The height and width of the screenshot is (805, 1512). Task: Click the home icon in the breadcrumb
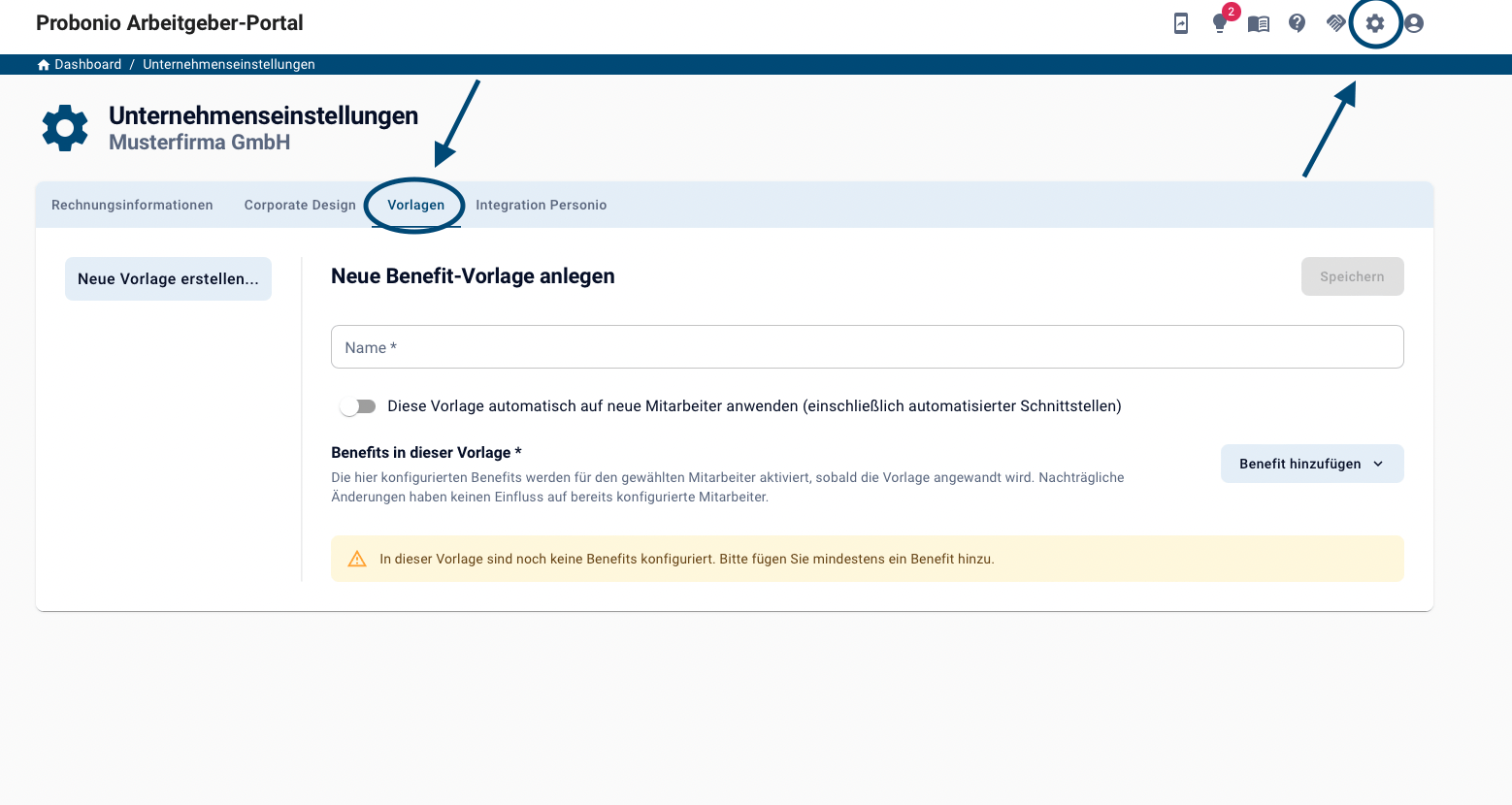point(44,65)
